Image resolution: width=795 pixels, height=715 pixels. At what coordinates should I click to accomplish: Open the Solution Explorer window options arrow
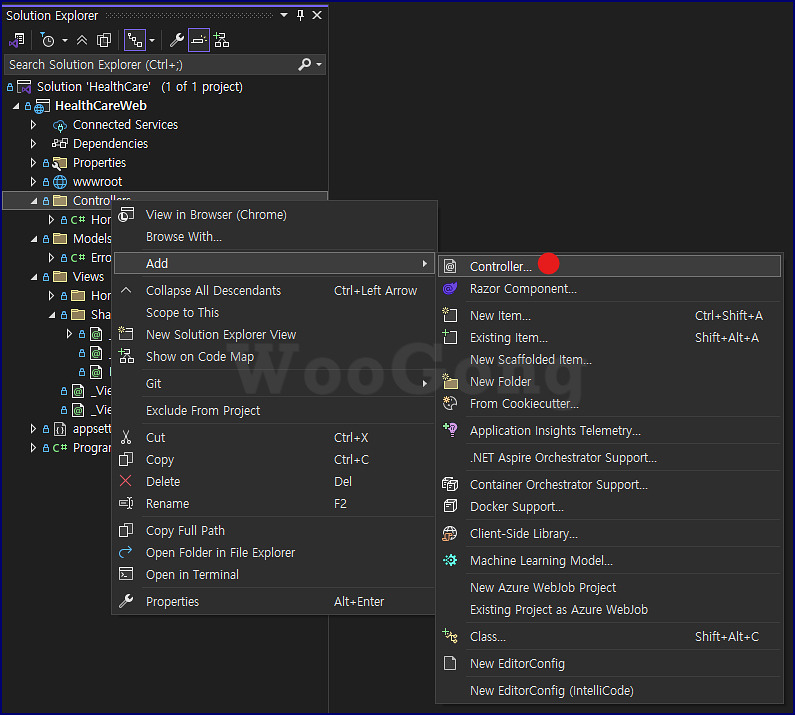[284, 15]
